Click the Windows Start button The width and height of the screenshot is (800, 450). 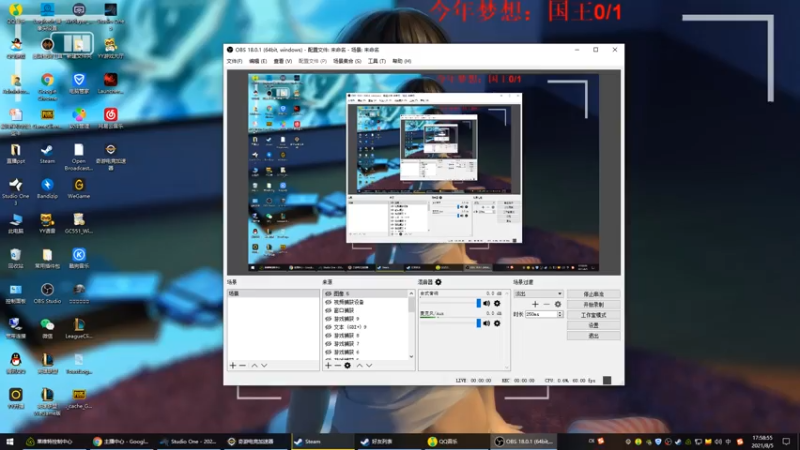point(9,441)
